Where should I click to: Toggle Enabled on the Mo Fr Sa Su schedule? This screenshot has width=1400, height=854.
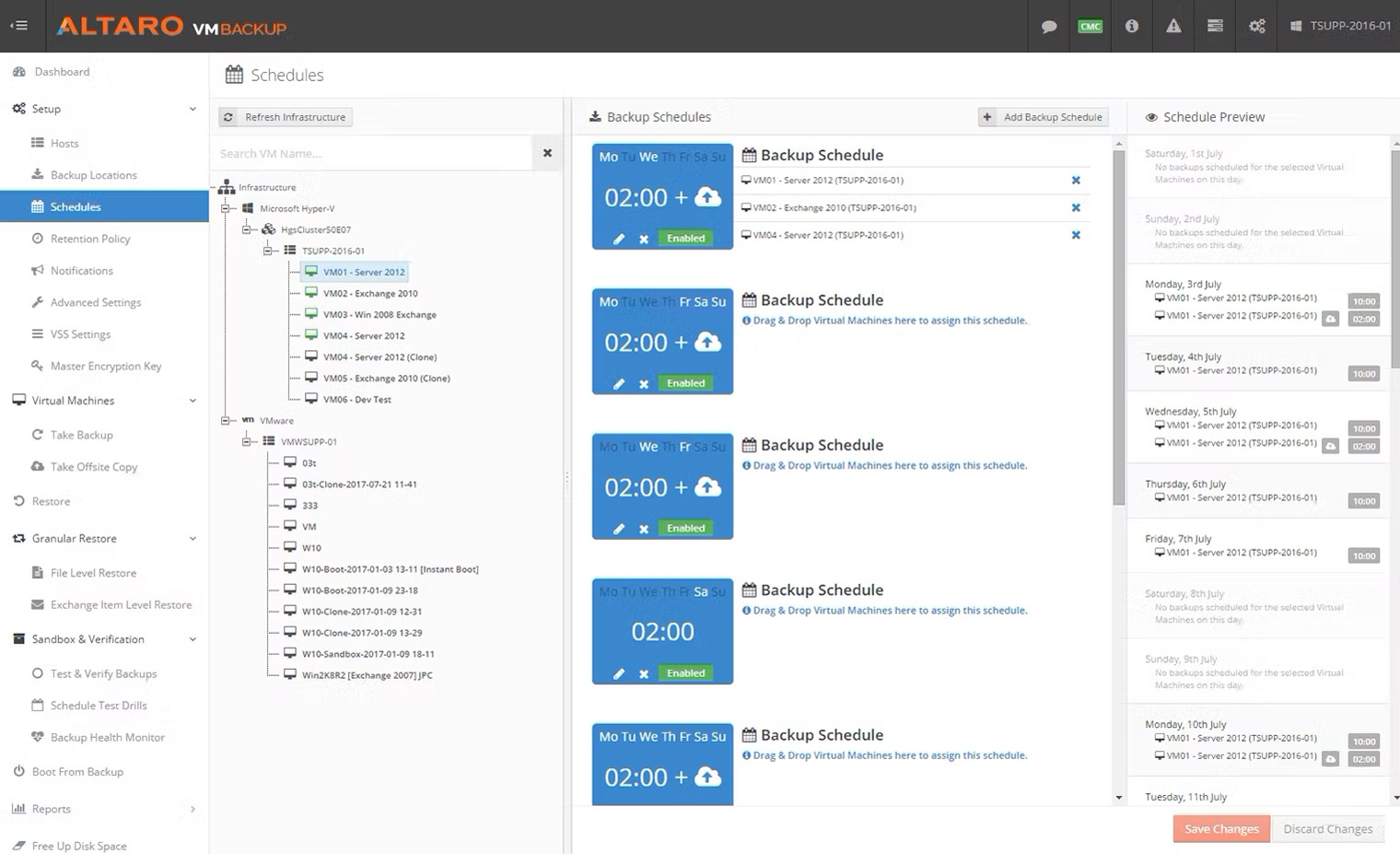pyautogui.click(x=686, y=383)
